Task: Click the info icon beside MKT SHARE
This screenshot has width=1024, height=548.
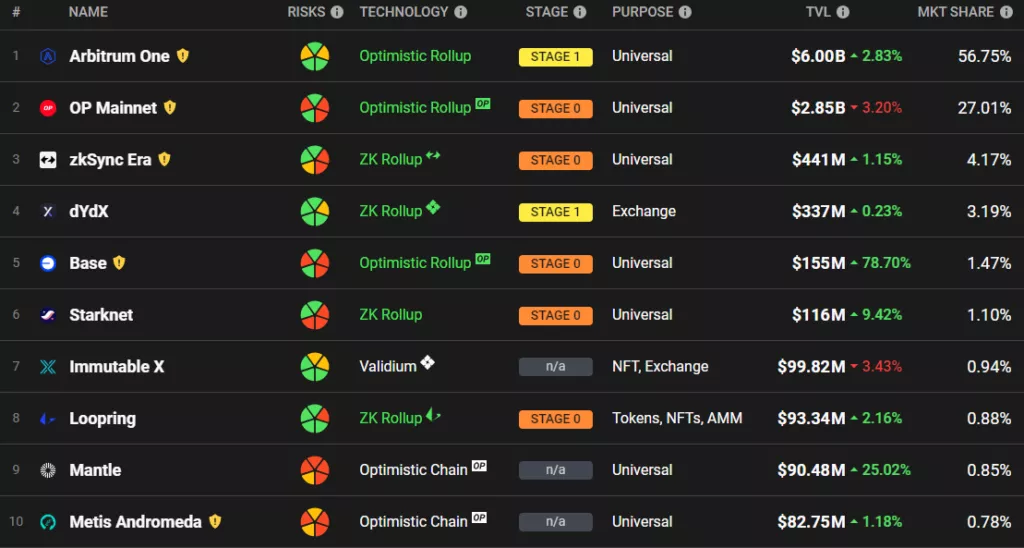Action: (x=1006, y=12)
